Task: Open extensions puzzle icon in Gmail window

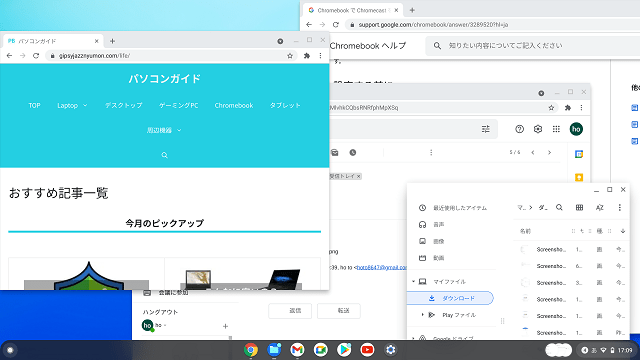Action: (567, 108)
